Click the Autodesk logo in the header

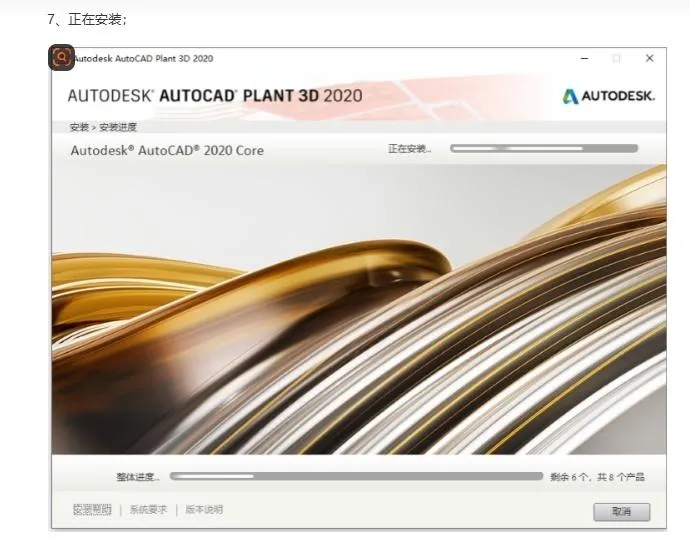[609, 96]
